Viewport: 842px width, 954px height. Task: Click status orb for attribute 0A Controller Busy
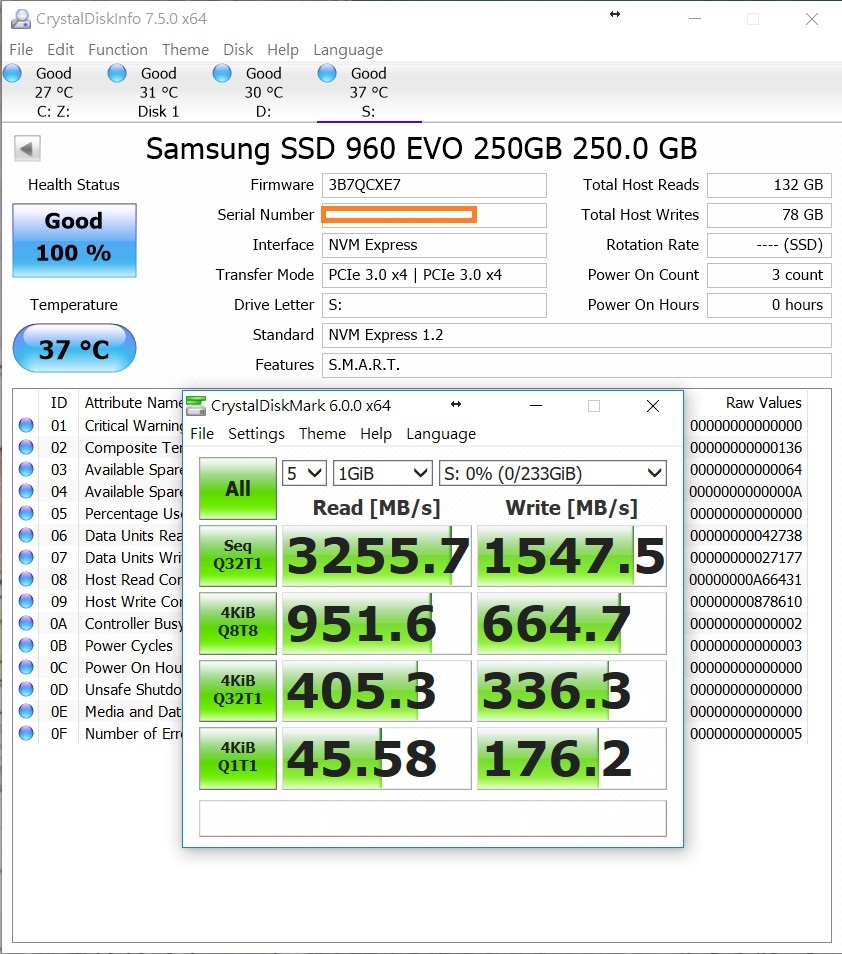[x=26, y=623]
